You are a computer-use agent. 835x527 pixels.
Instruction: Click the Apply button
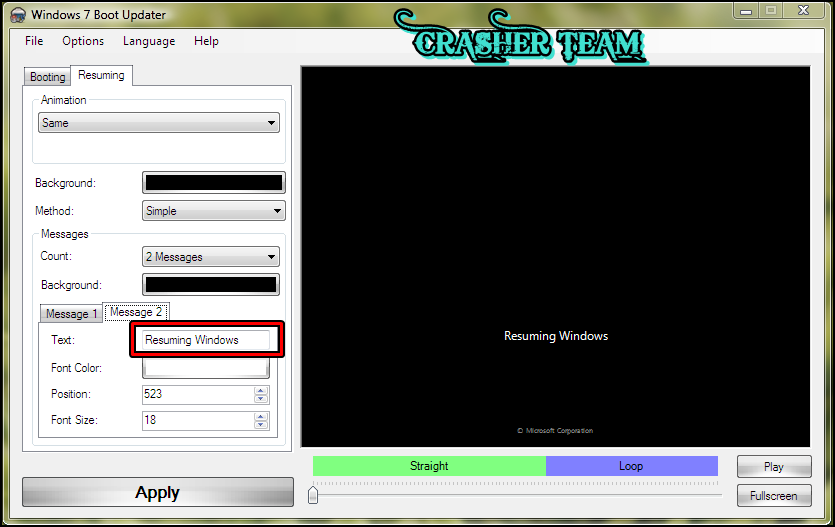158,492
